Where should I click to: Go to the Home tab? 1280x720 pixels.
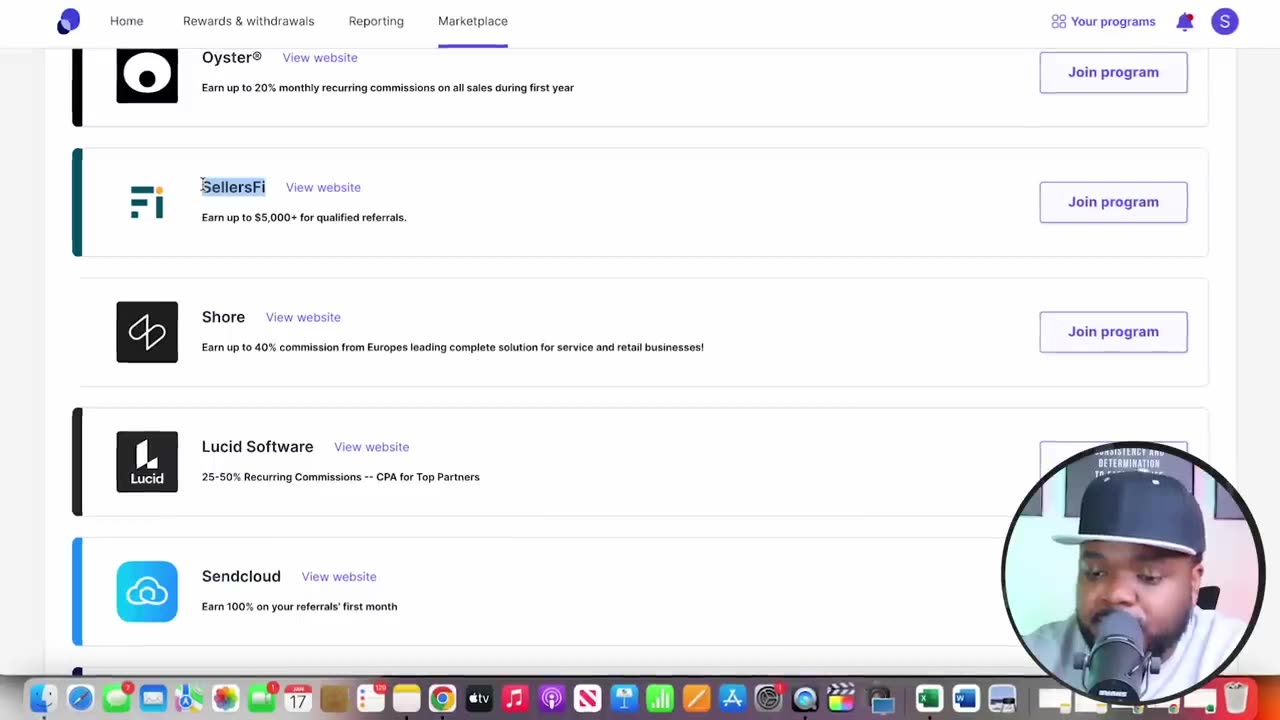tap(126, 21)
